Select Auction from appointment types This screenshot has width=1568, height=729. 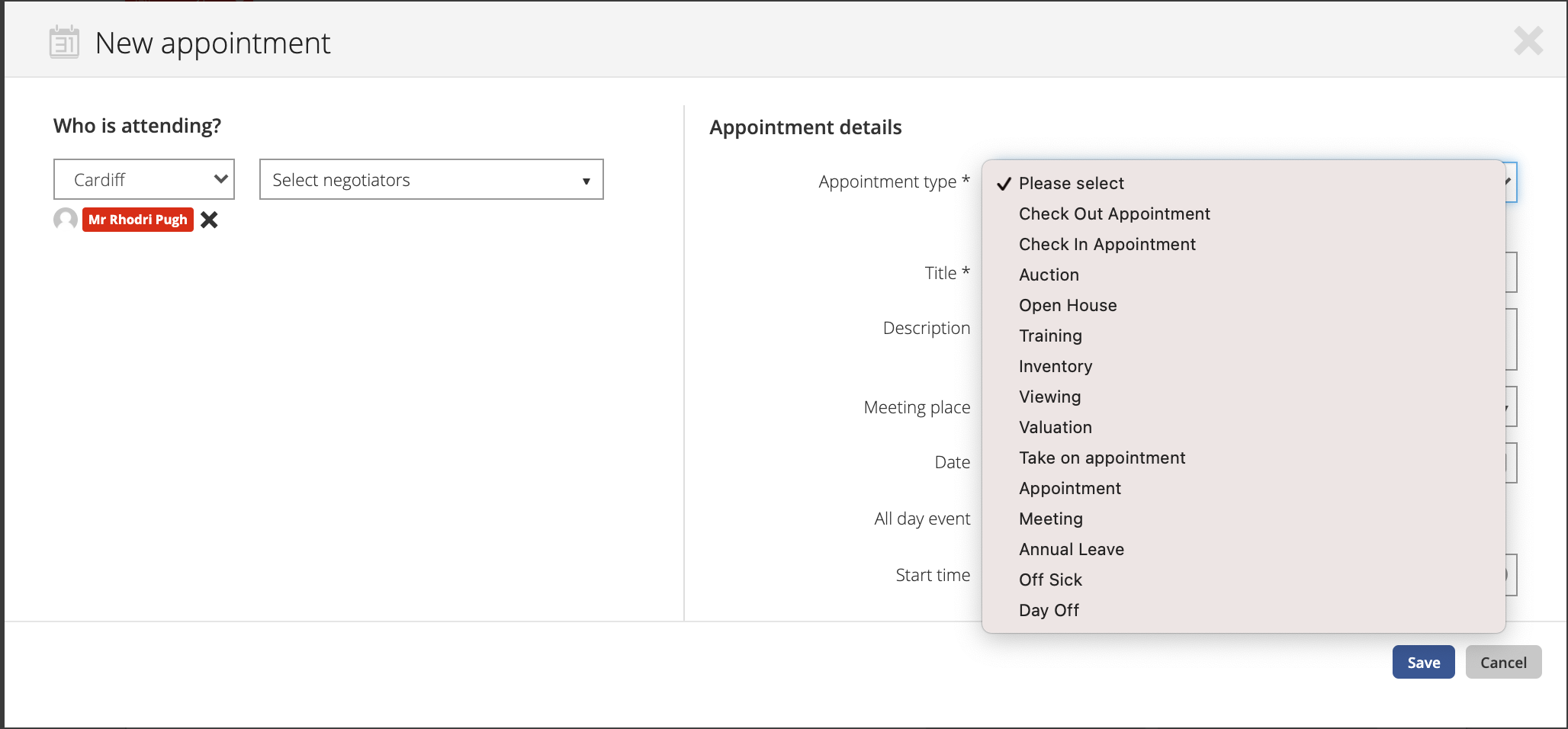coord(1244,275)
